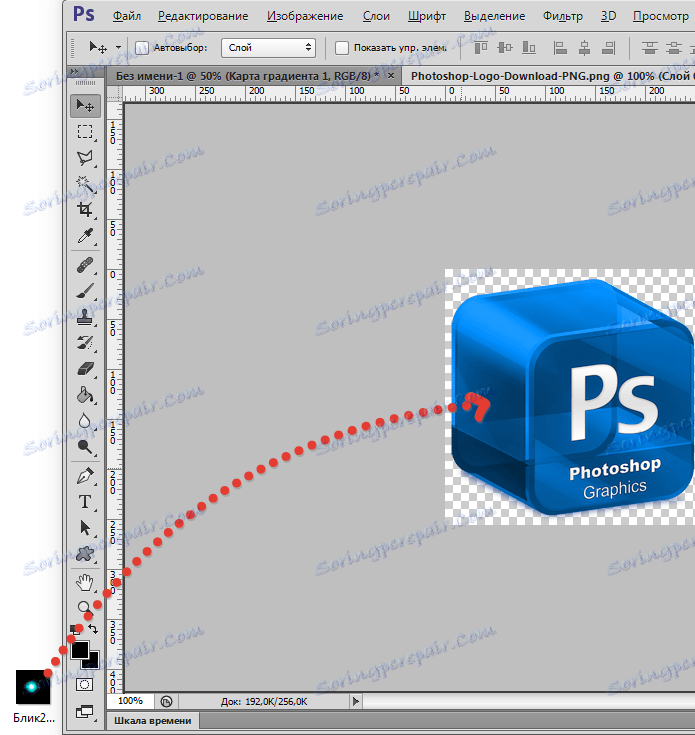The width and height of the screenshot is (695, 735).
Task: Open the 3D menu
Action: (x=608, y=16)
